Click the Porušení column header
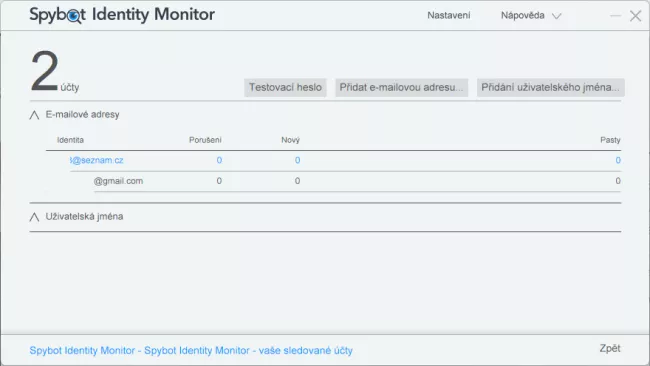Screen dimensions: 650x366 pos(205,140)
